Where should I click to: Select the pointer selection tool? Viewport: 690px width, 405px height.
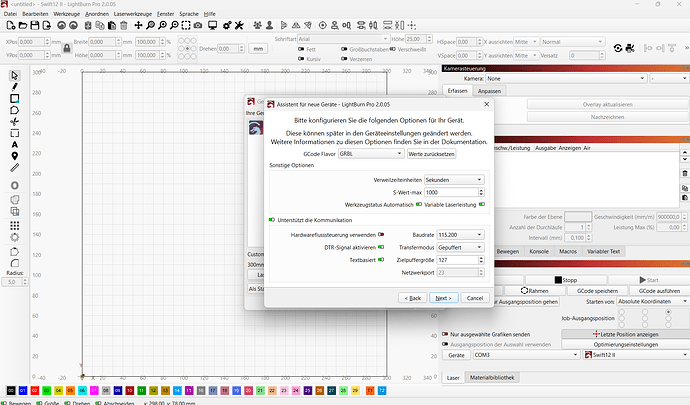tap(14, 76)
